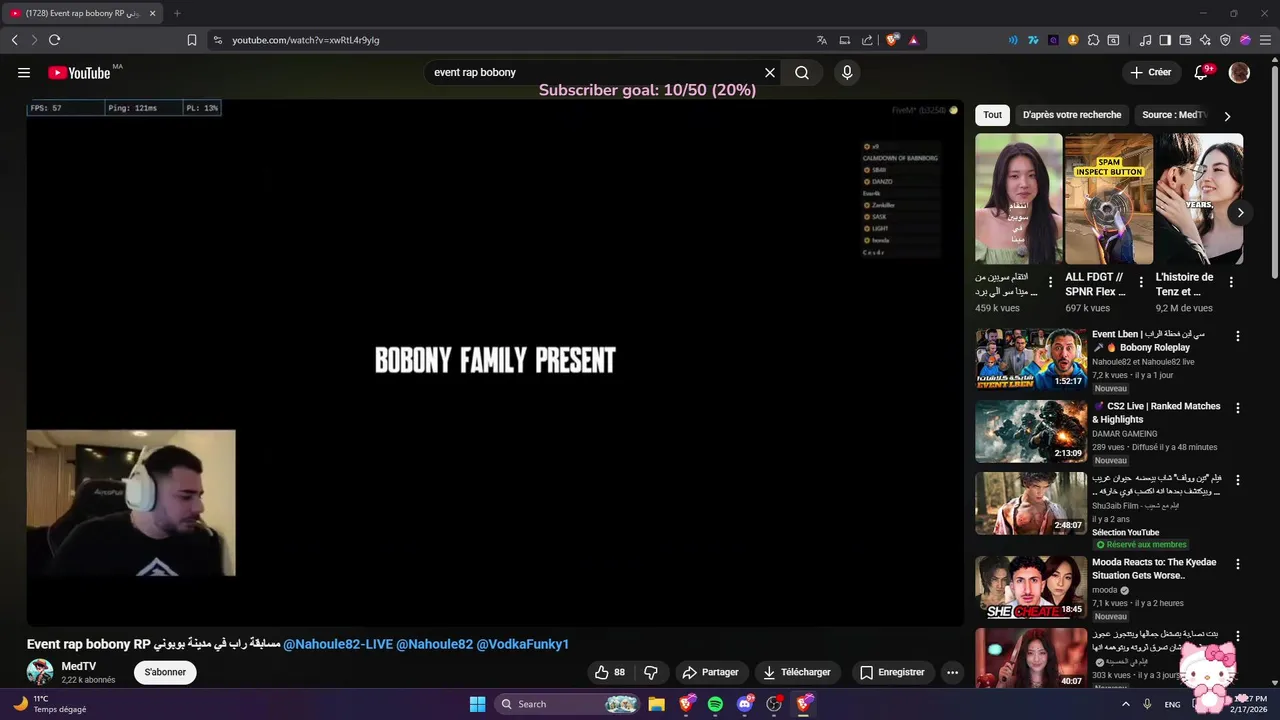Open YouTube notifications bell
The height and width of the screenshot is (720, 1280).
(1202, 72)
